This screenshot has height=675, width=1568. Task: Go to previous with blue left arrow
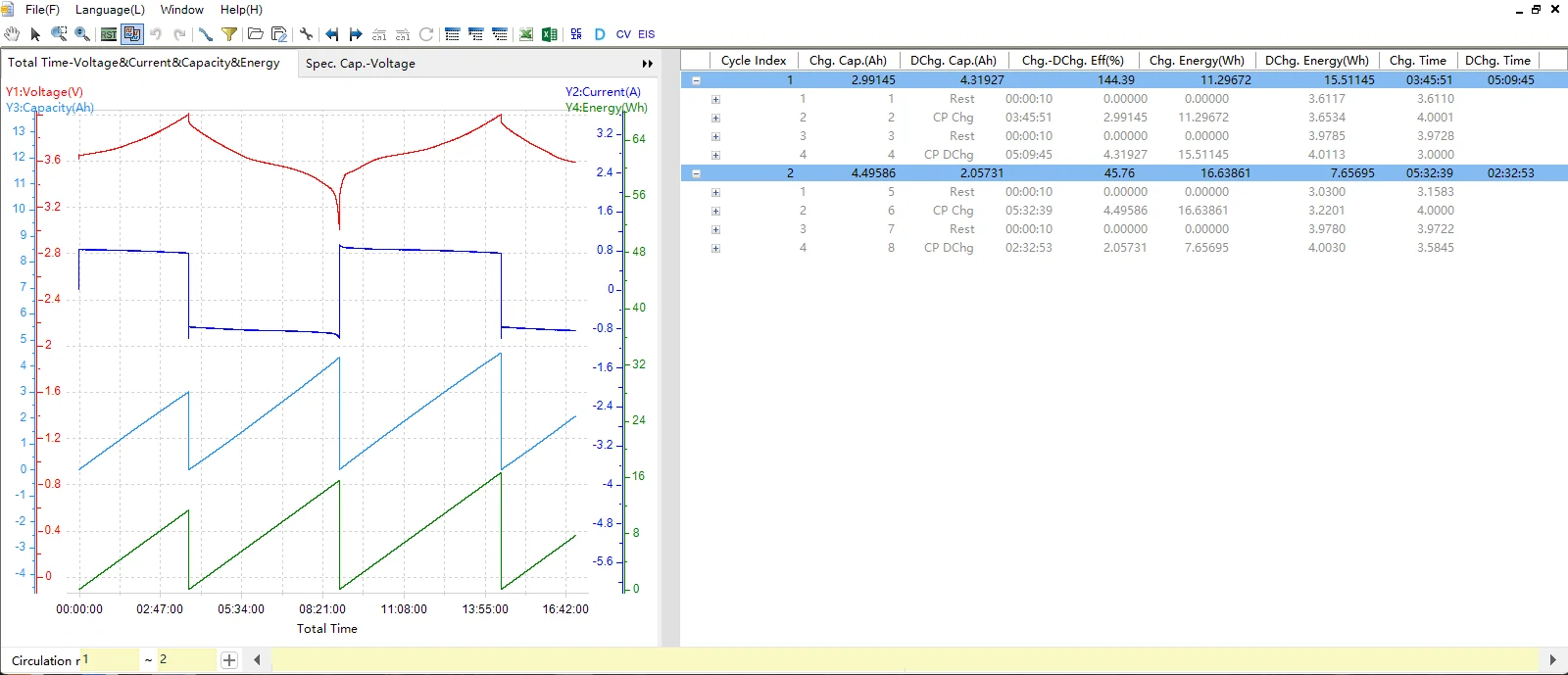pyautogui.click(x=331, y=34)
